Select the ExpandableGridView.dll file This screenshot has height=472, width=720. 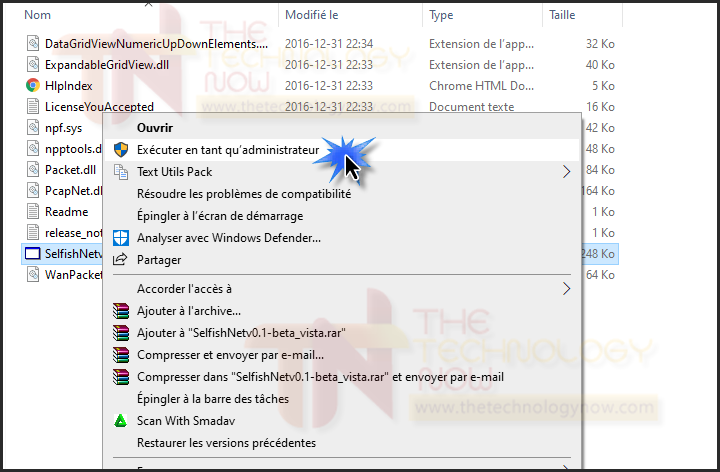[x=107, y=65]
